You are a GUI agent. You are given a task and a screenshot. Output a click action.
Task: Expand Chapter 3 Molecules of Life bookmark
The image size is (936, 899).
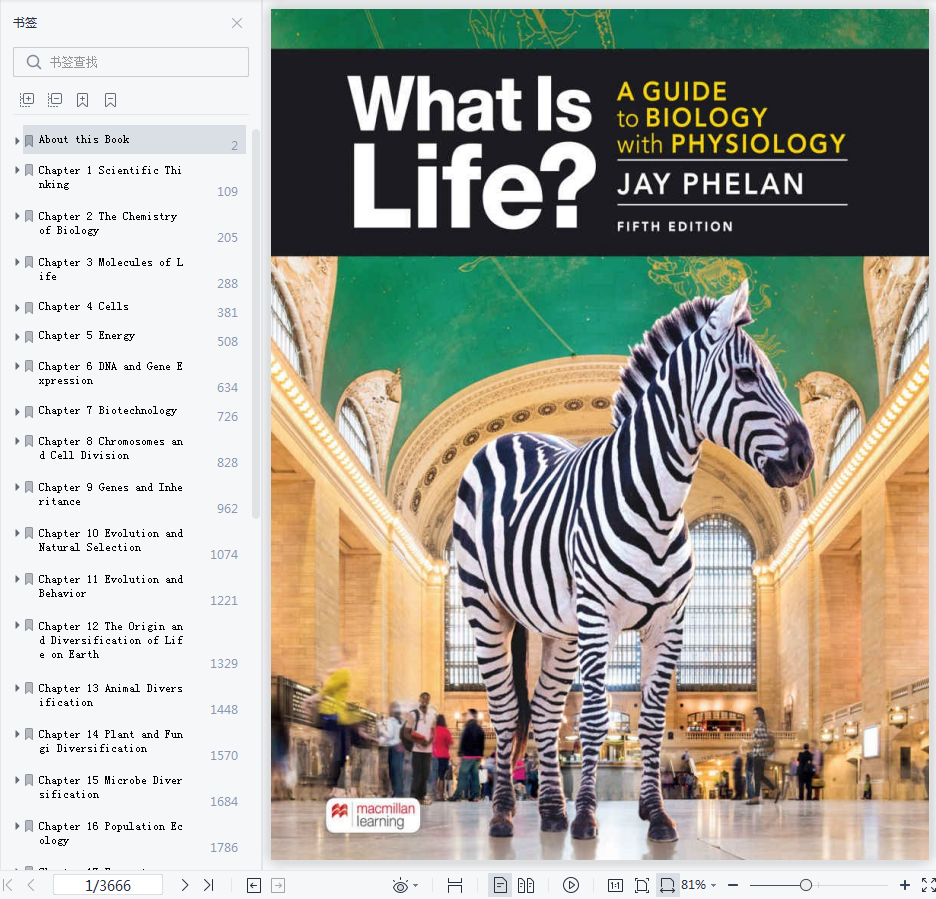coord(17,262)
